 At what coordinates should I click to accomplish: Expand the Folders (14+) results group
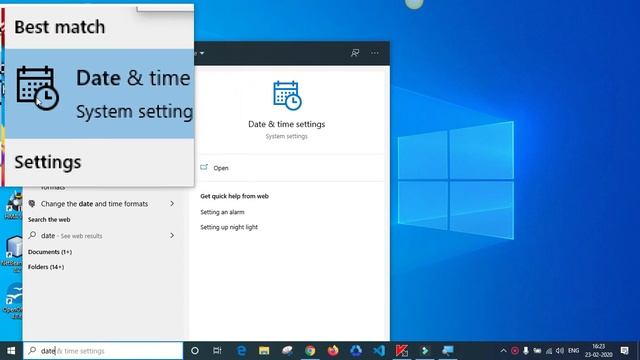(46, 267)
